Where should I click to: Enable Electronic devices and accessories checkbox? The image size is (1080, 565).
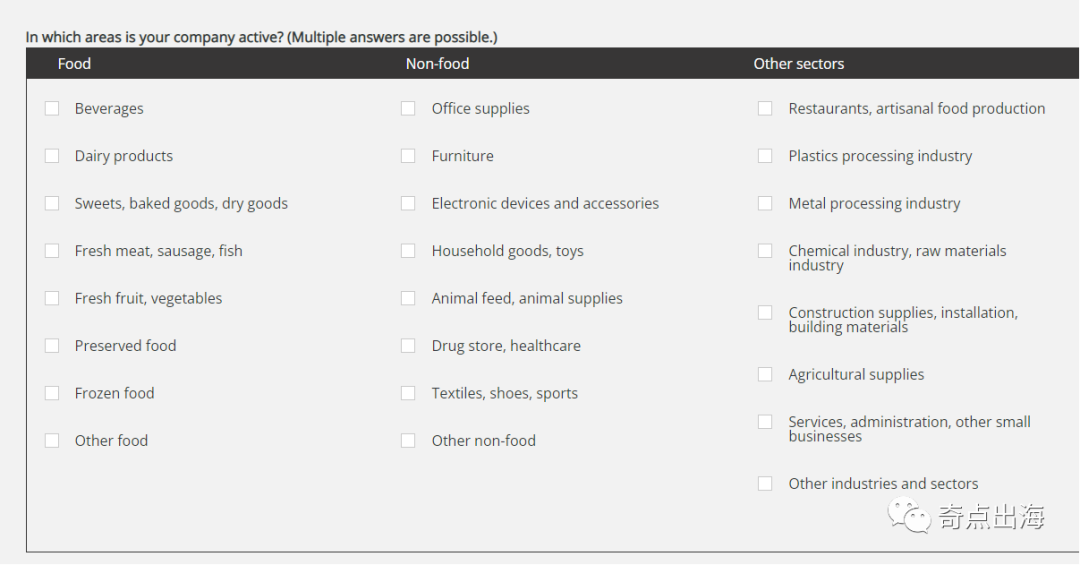tap(408, 203)
